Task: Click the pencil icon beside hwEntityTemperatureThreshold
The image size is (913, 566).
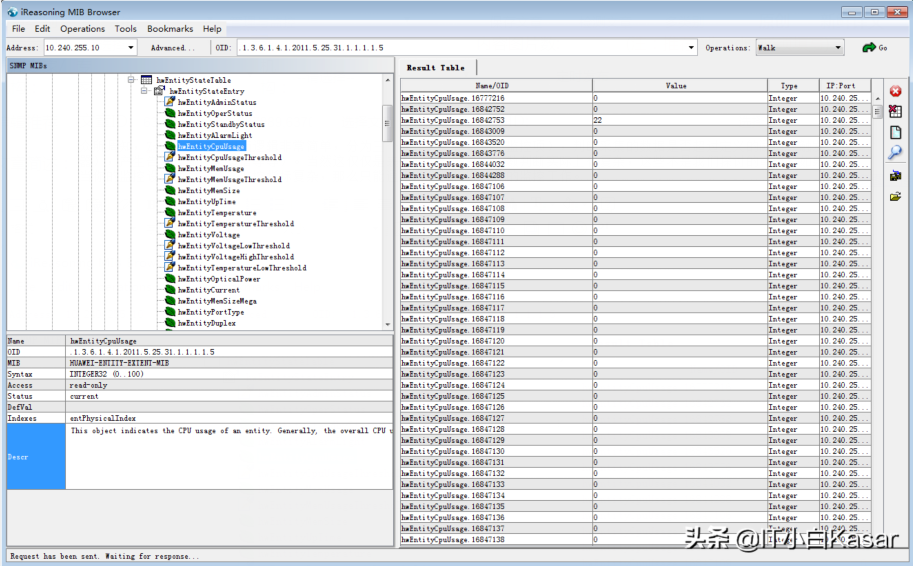Action: [169, 224]
